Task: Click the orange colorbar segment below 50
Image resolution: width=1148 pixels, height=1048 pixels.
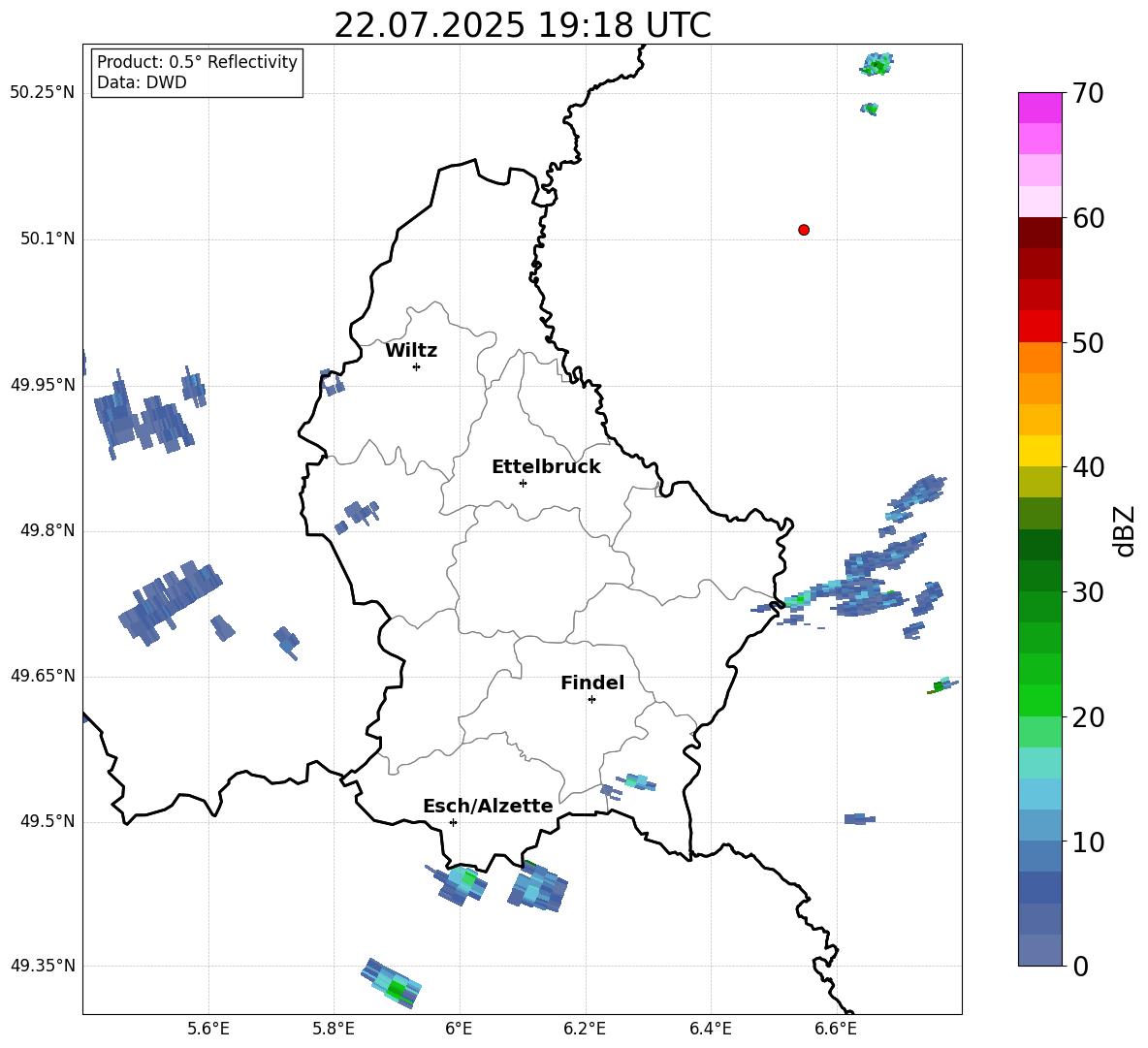Action: (x=1039, y=358)
